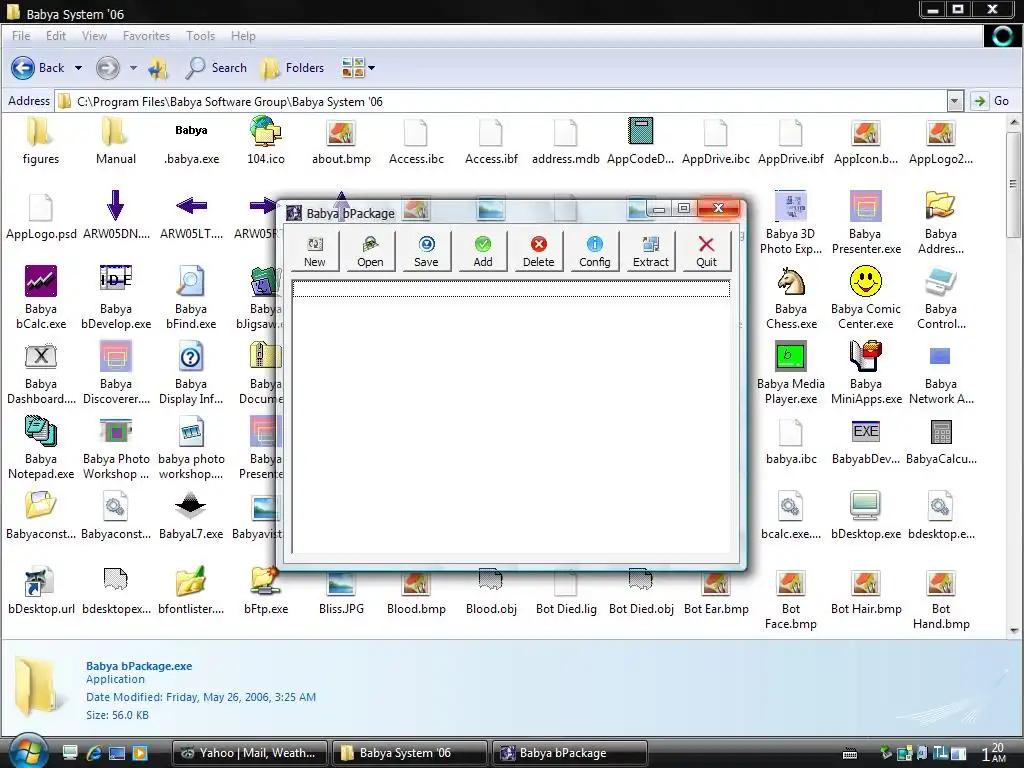Open a package with the Open button
This screenshot has width=1024, height=768.
(370, 251)
